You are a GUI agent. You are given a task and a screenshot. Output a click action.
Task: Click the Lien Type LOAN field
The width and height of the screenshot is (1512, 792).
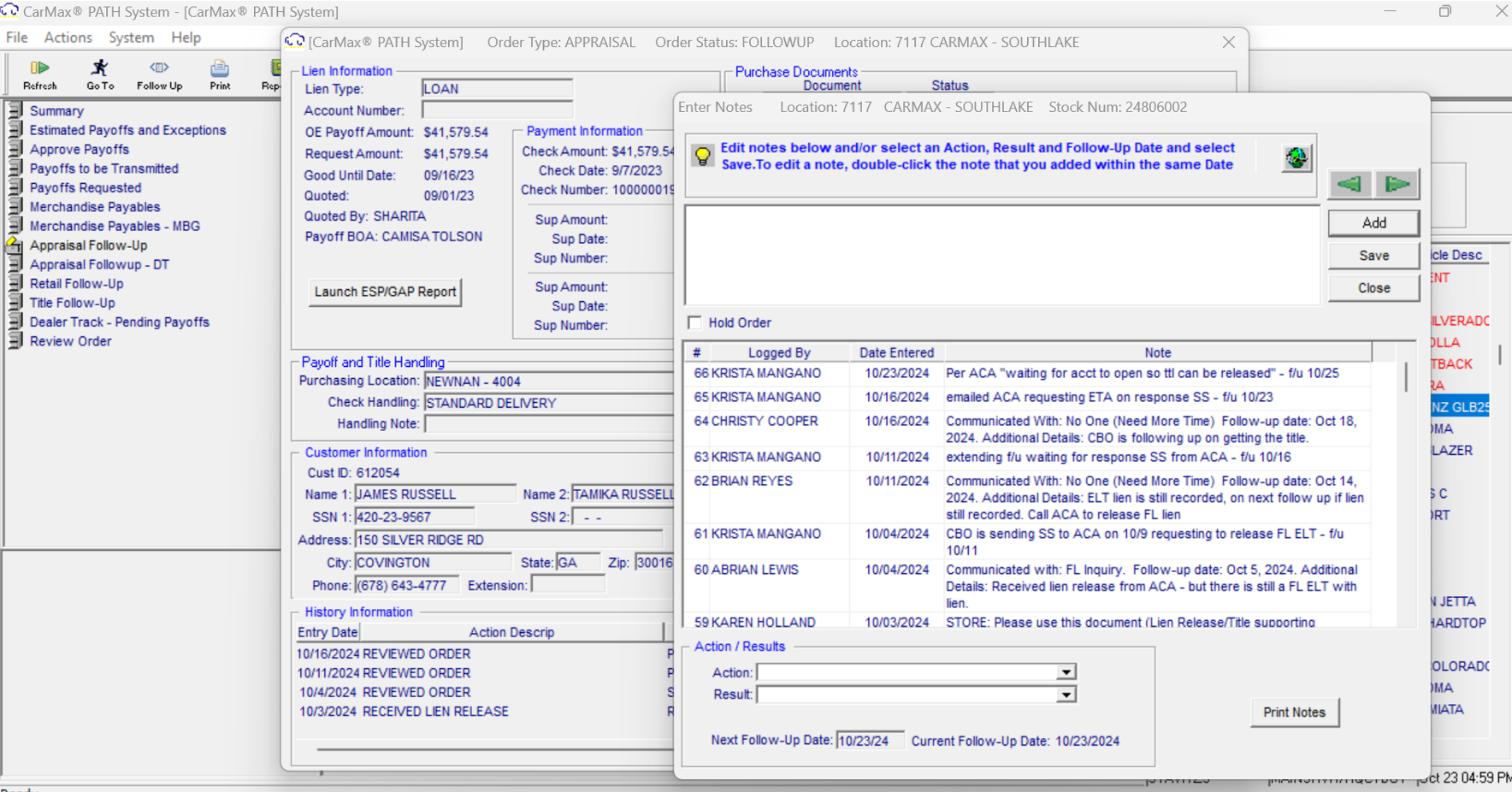(x=497, y=89)
